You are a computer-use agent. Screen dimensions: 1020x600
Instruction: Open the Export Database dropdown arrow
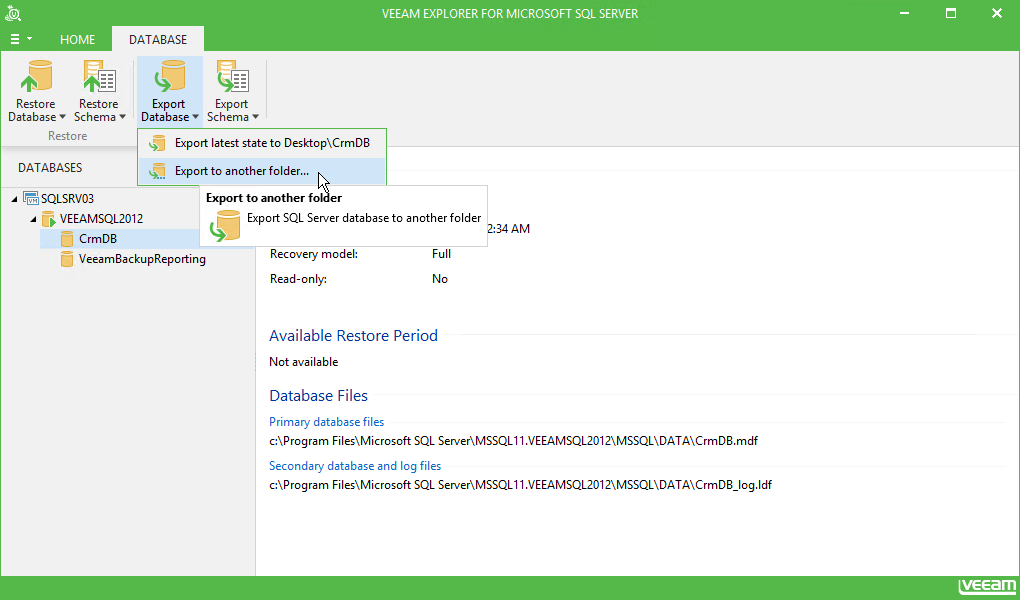click(x=195, y=117)
